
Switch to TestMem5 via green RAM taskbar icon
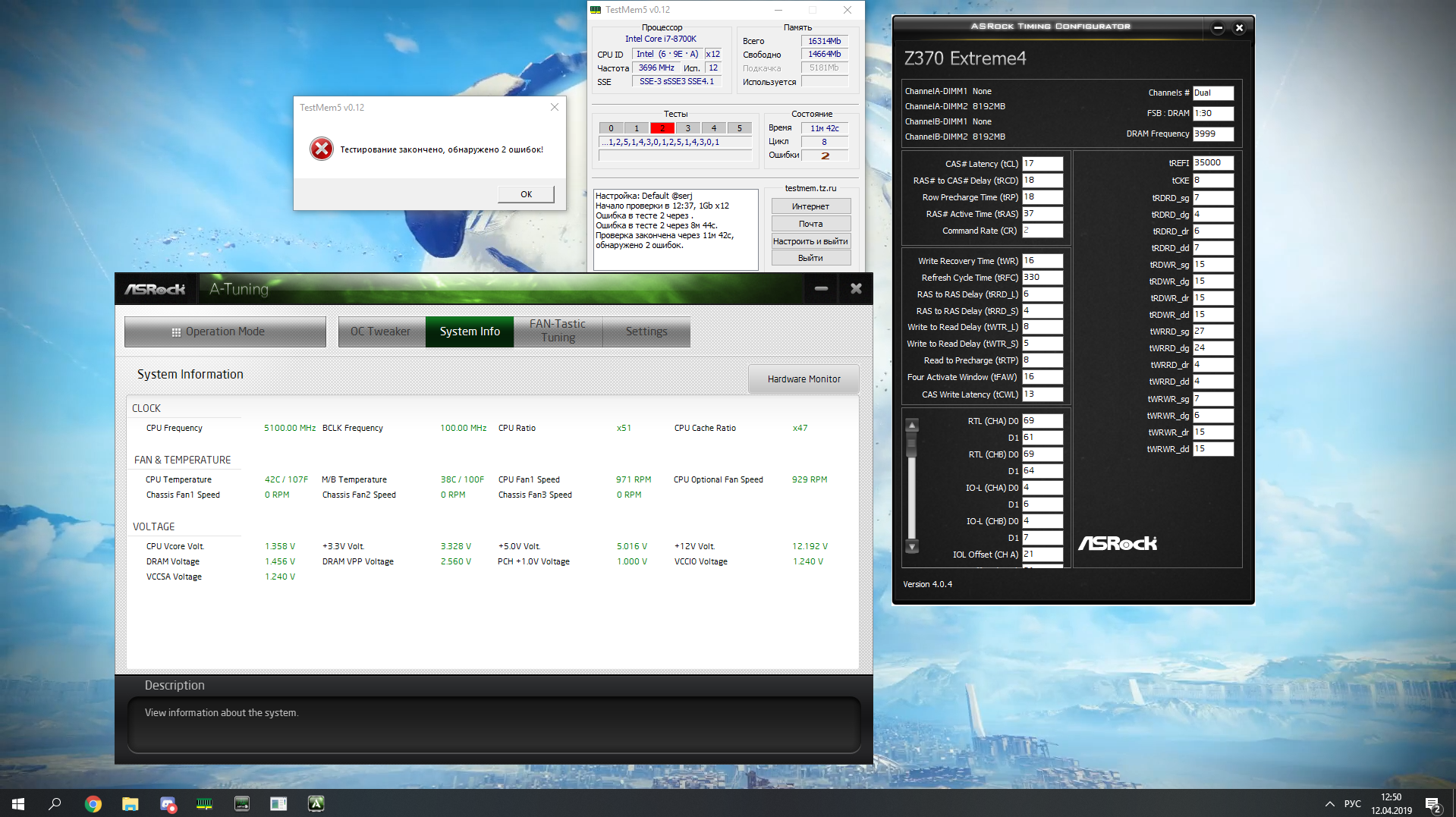pyautogui.click(x=205, y=803)
